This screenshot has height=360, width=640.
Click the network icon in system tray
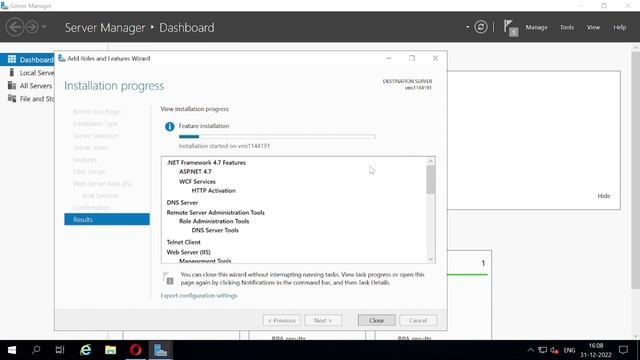[x=542, y=350]
